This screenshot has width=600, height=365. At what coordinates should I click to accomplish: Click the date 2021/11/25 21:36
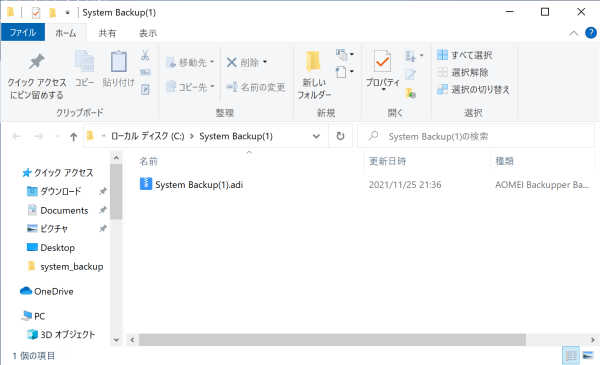coord(405,185)
